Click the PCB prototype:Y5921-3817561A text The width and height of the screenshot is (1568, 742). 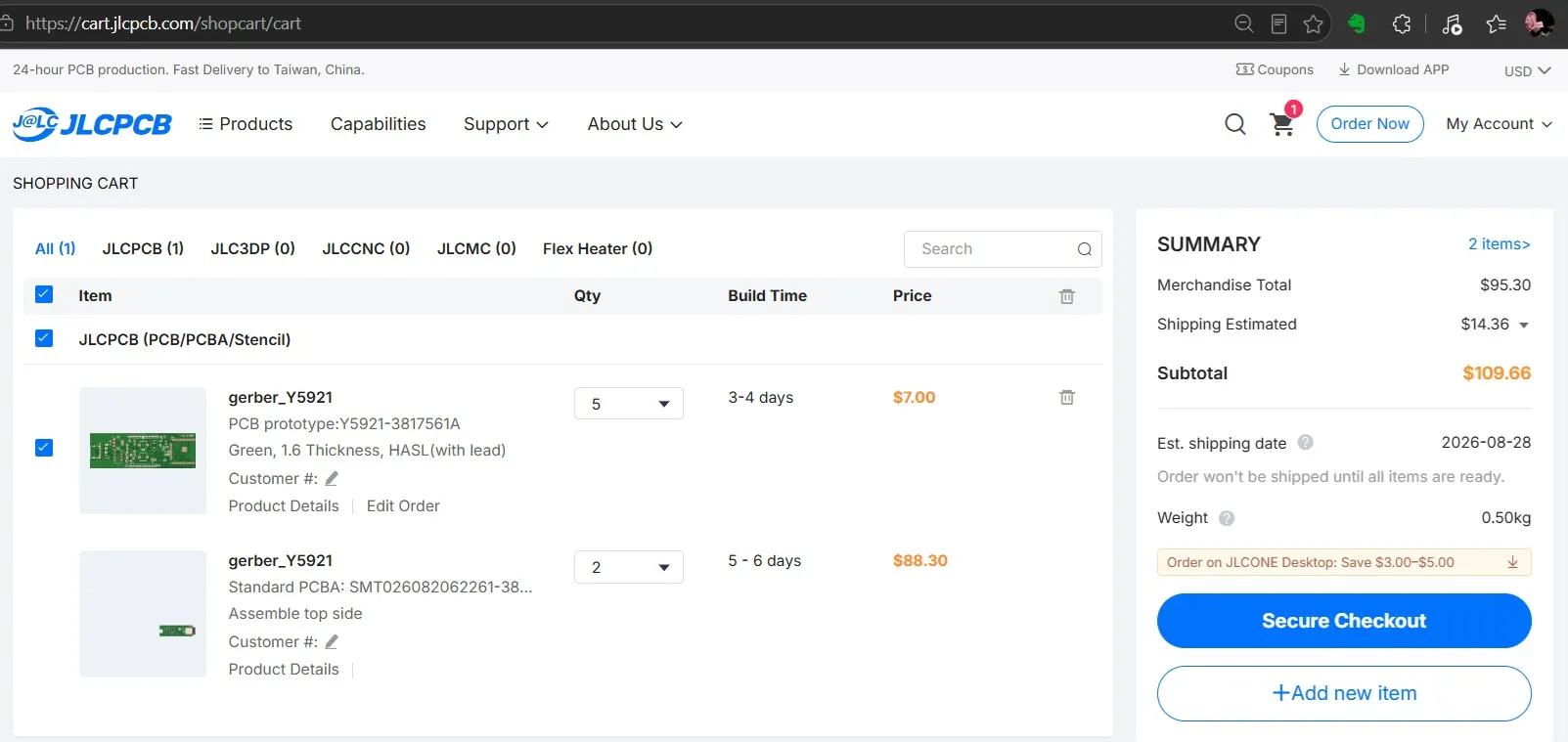[x=344, y=424]
